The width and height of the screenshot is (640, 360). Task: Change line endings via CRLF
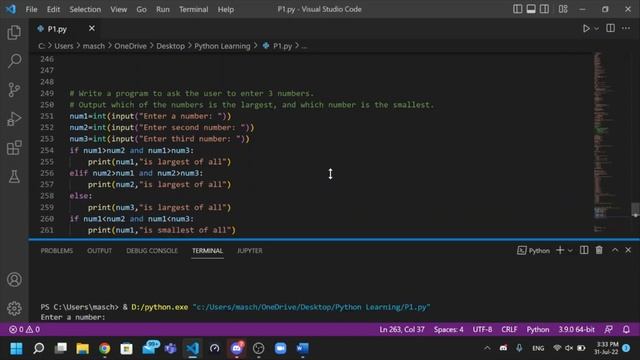(509, 329)
